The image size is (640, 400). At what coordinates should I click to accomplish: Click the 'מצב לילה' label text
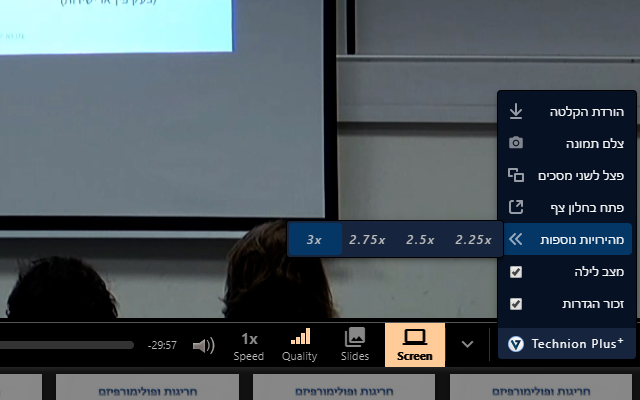599,272
